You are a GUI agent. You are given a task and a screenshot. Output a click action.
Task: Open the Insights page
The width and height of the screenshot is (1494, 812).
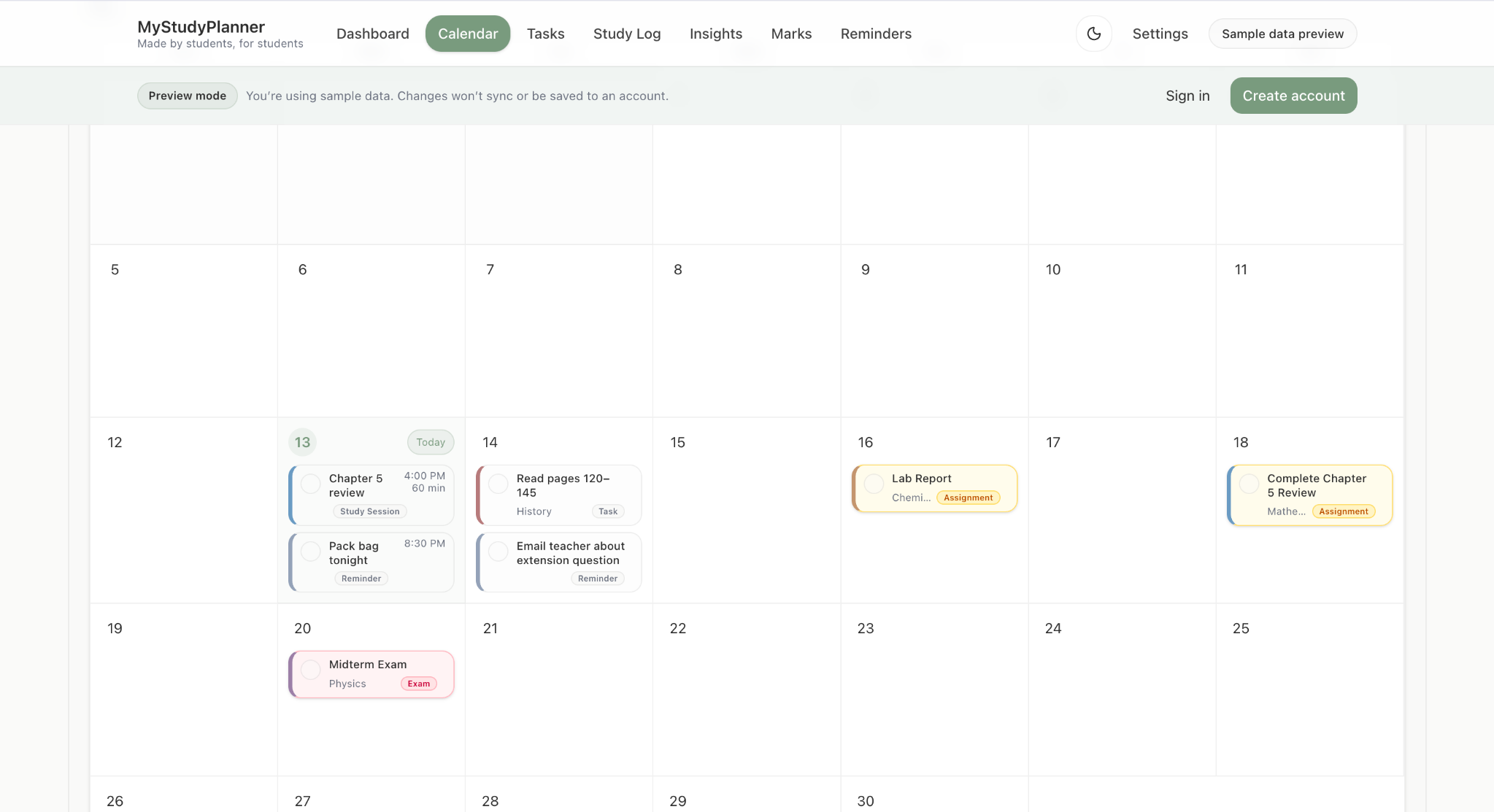point(716,34)
